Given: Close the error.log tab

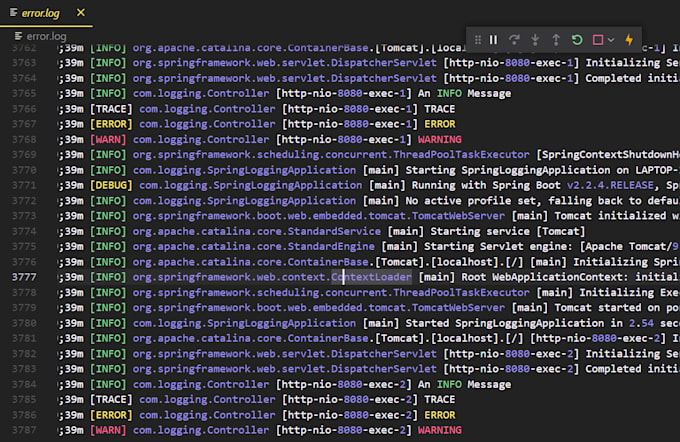Looking at the screenshot, I should (81, 13).
